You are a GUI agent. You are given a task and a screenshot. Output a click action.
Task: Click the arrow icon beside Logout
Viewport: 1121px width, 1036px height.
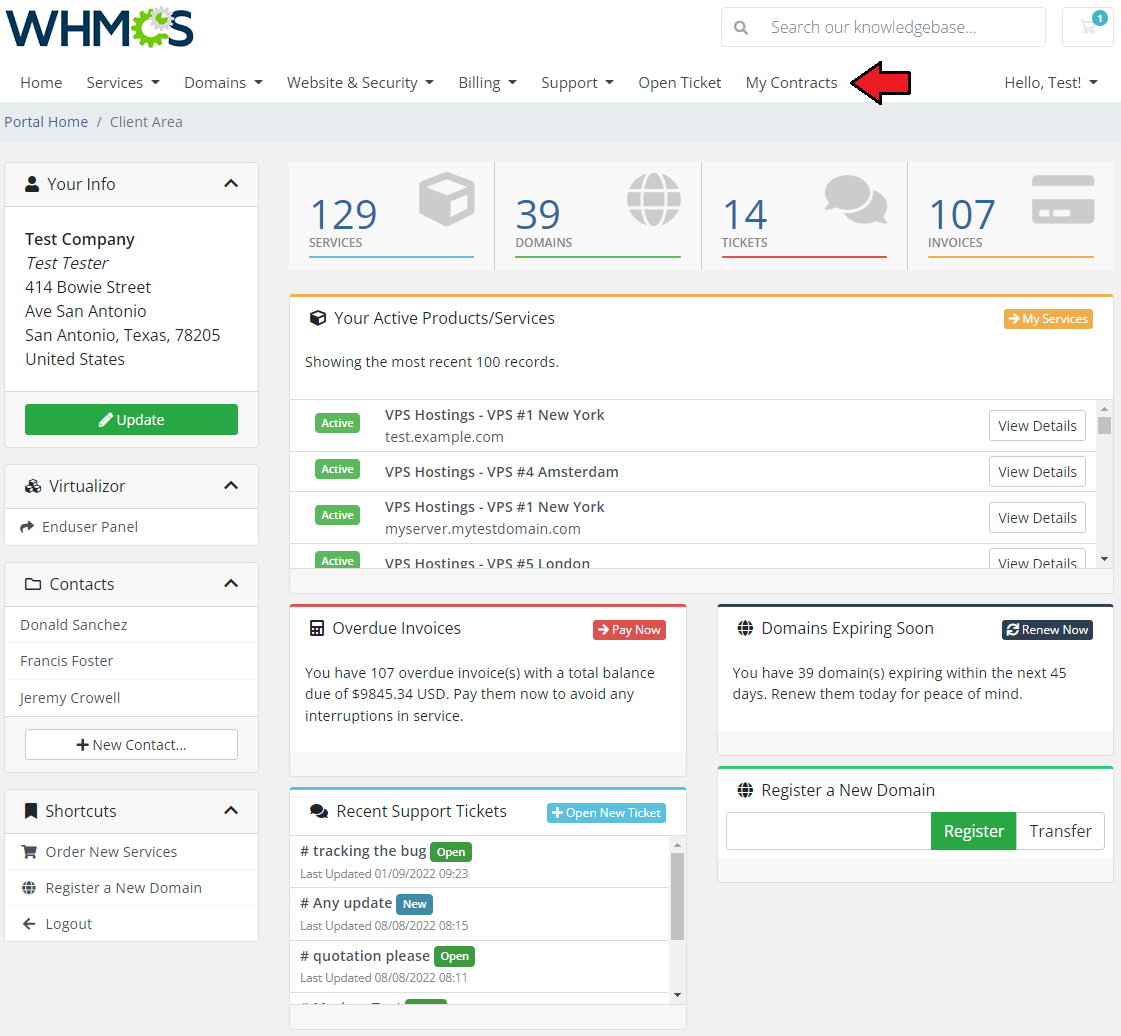pyautogui.click(x=29, y=924)
